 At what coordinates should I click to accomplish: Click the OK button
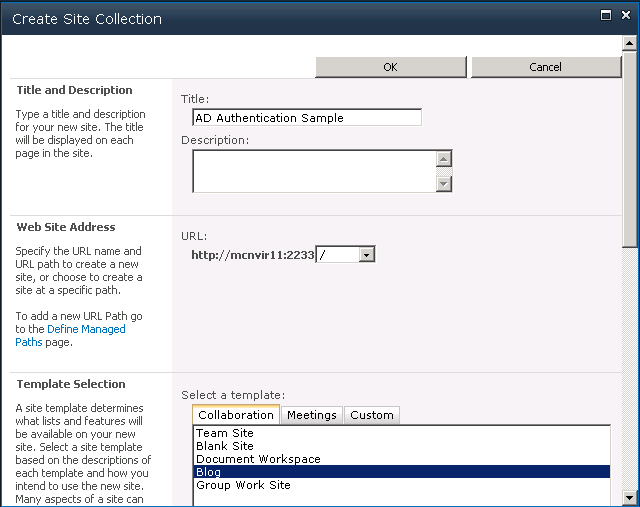tap(390, 67)
